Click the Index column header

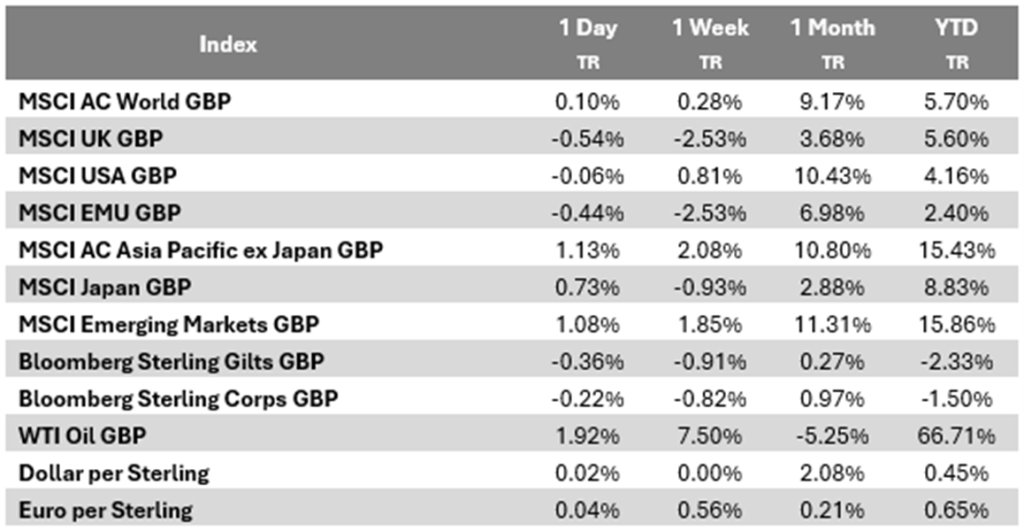228,44
